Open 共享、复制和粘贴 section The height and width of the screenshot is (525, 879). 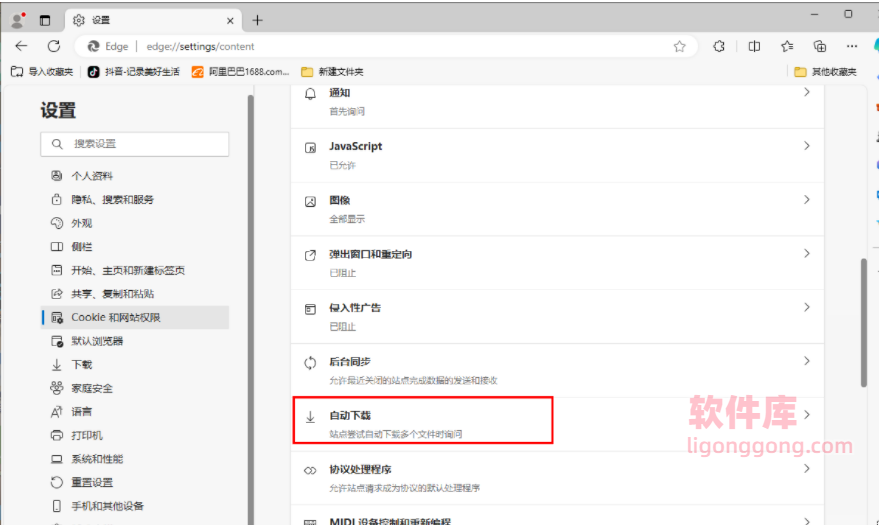[x=135, y=294]
